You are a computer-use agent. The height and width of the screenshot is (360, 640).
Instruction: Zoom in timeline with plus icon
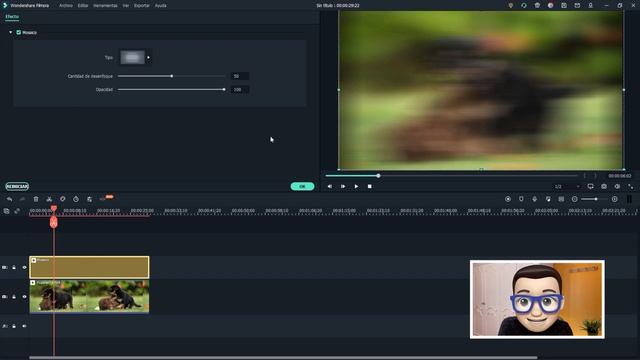coord(615,199)
